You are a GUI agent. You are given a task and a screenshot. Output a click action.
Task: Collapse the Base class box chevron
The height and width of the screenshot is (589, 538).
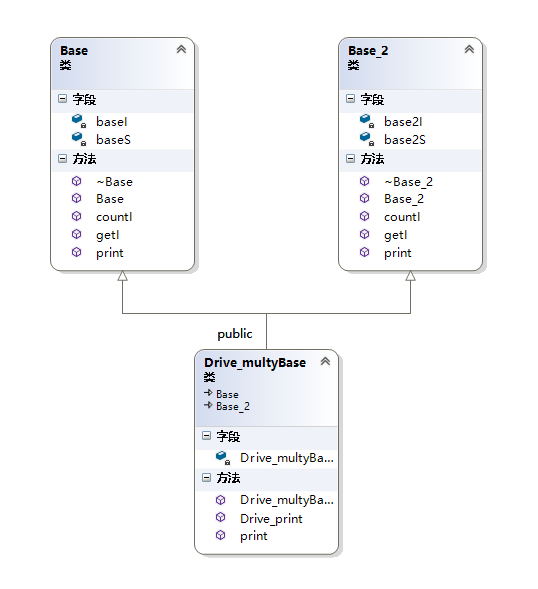point(181,49)
